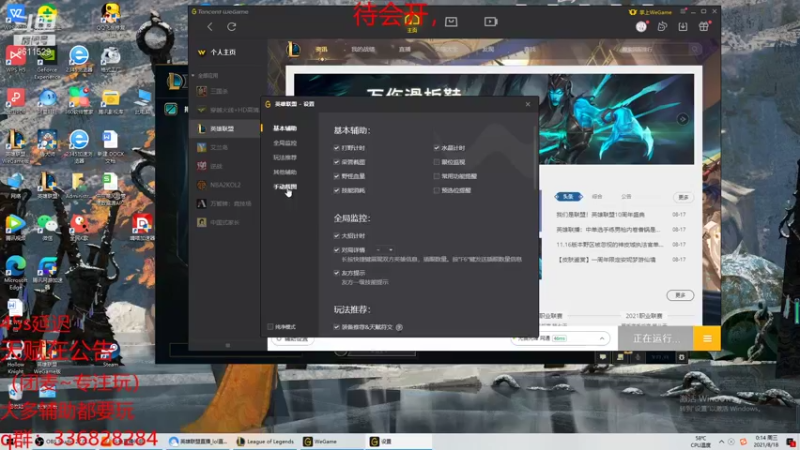Toggle 预选位提醒 checkbox
This screenshot has height=450, width=800.
(437, 190)
